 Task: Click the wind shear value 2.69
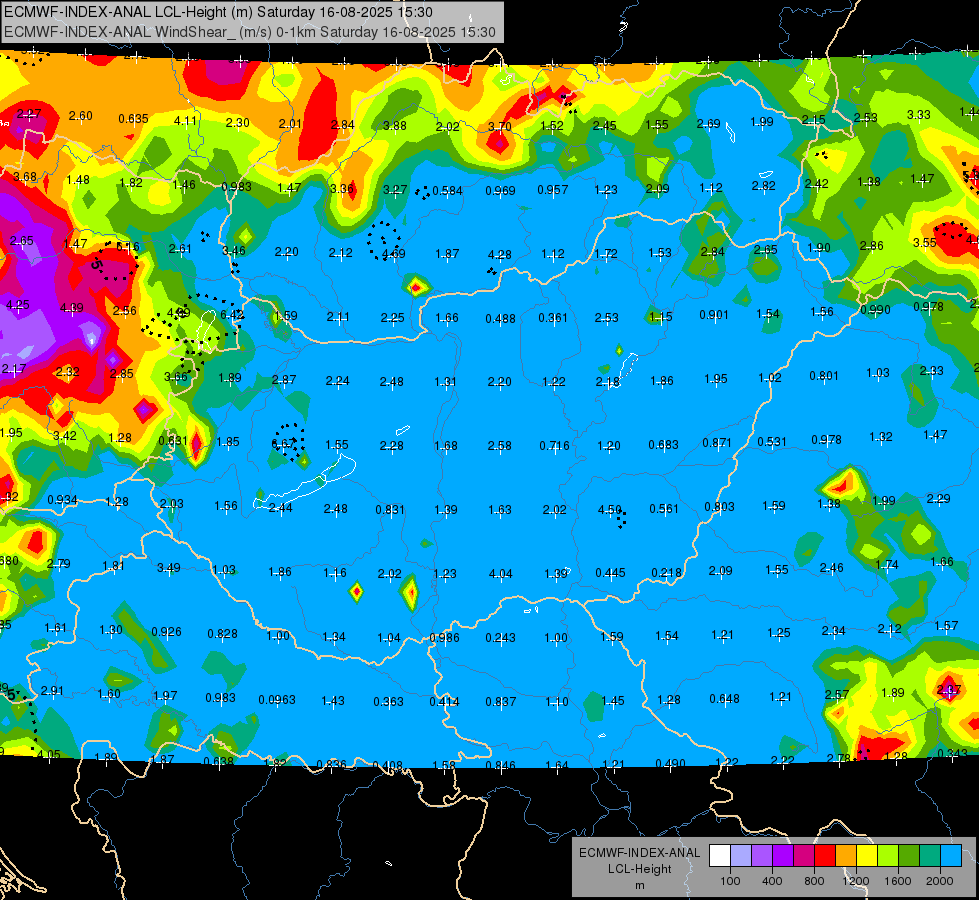(x=709, y=124)
